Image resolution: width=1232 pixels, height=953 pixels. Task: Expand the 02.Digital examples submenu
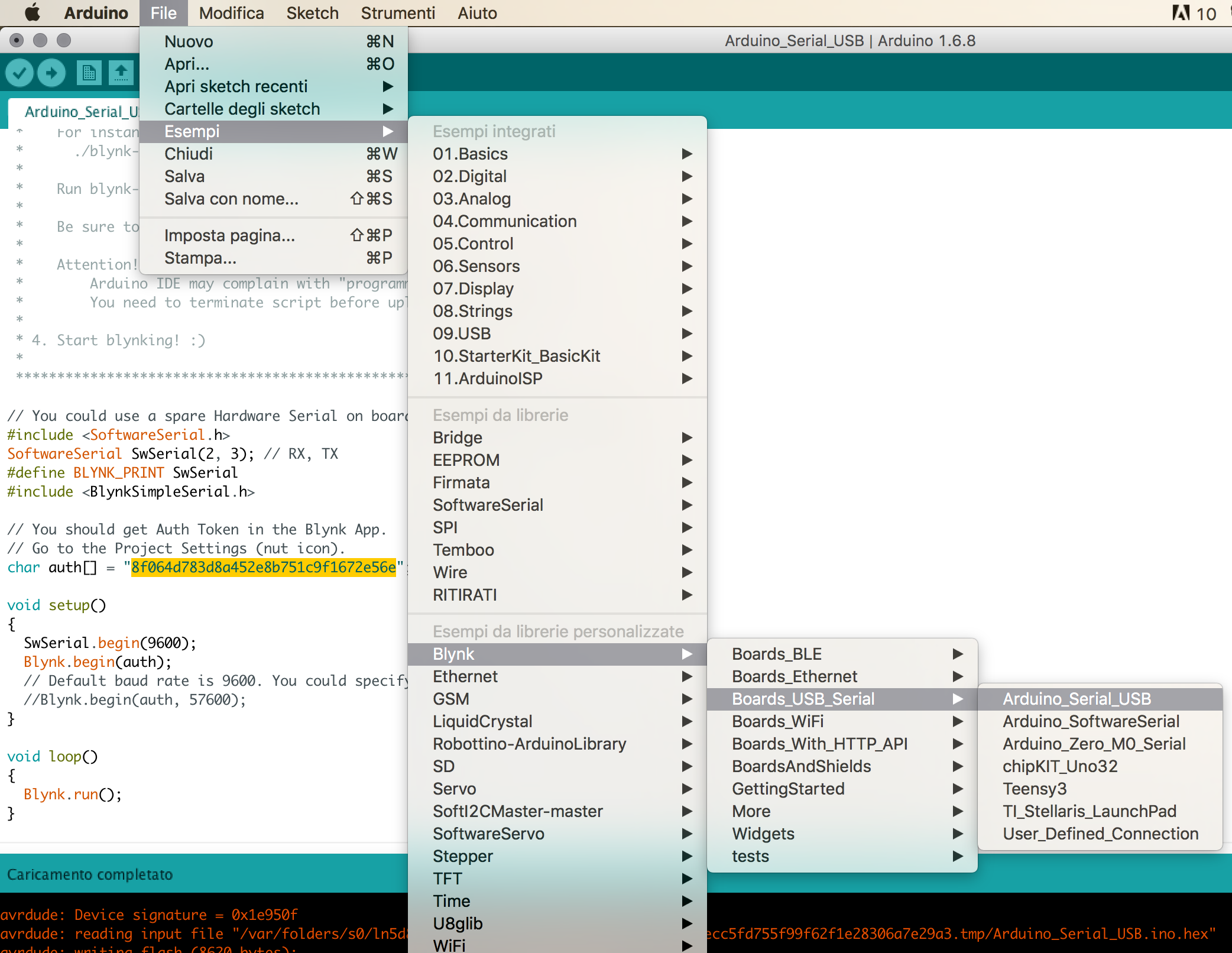click(x=557, y=176)
